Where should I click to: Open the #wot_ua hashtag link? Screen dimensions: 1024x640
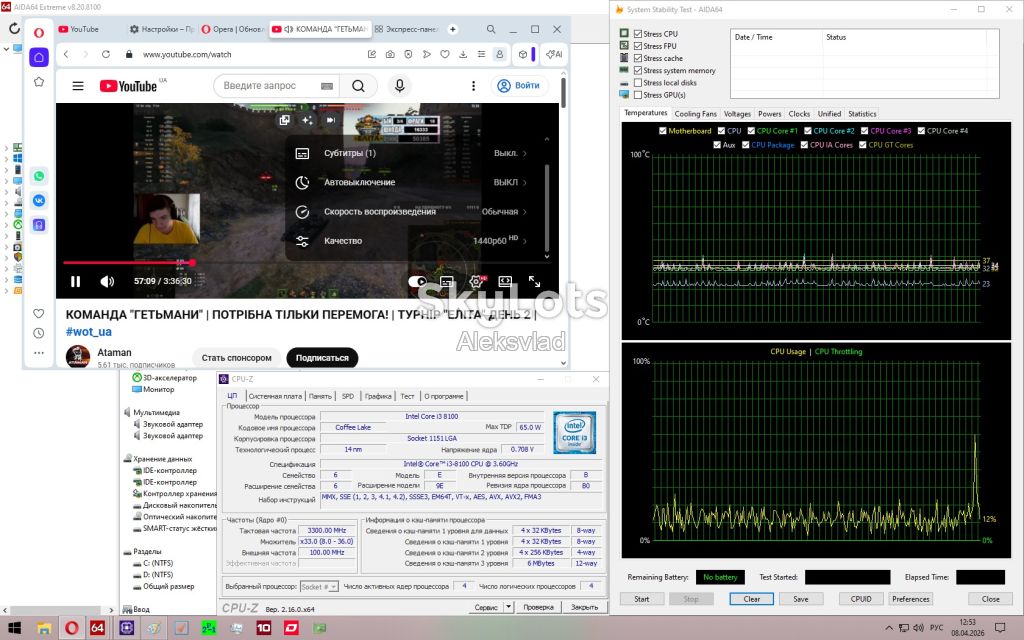(89, 332)
